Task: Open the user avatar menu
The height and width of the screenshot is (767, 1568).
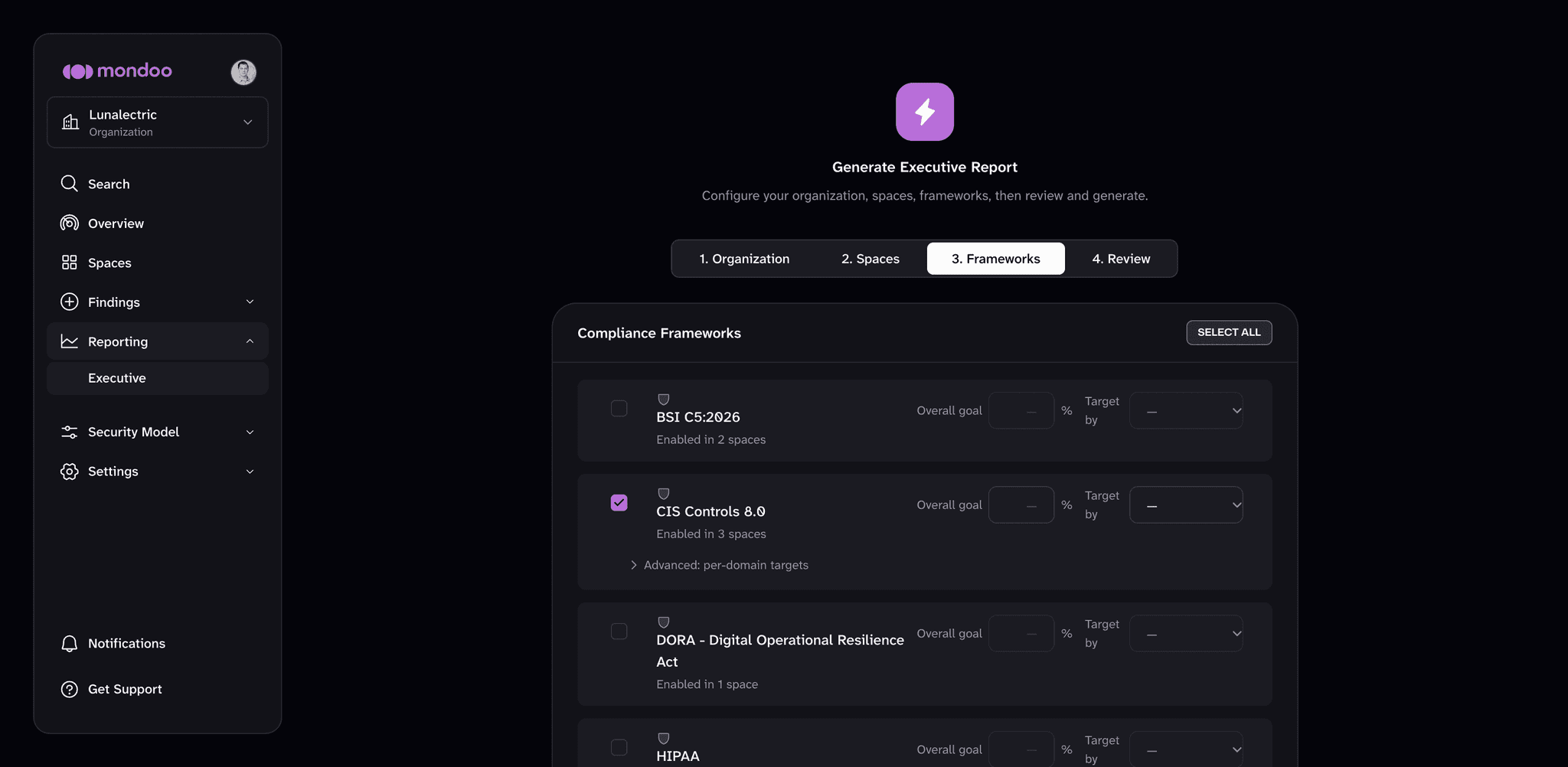Action: click(x=243, y=72)
